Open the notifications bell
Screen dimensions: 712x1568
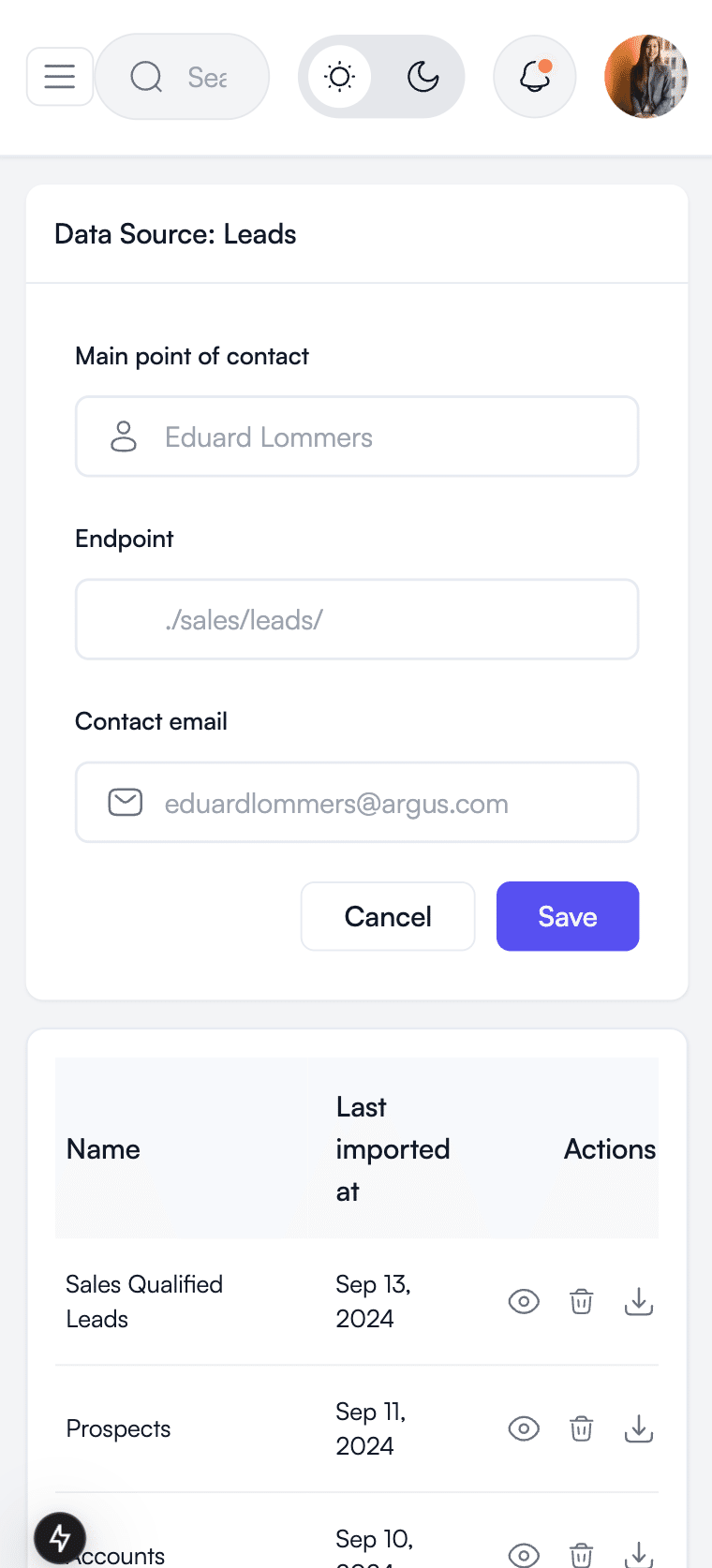(x=534, y=77)
